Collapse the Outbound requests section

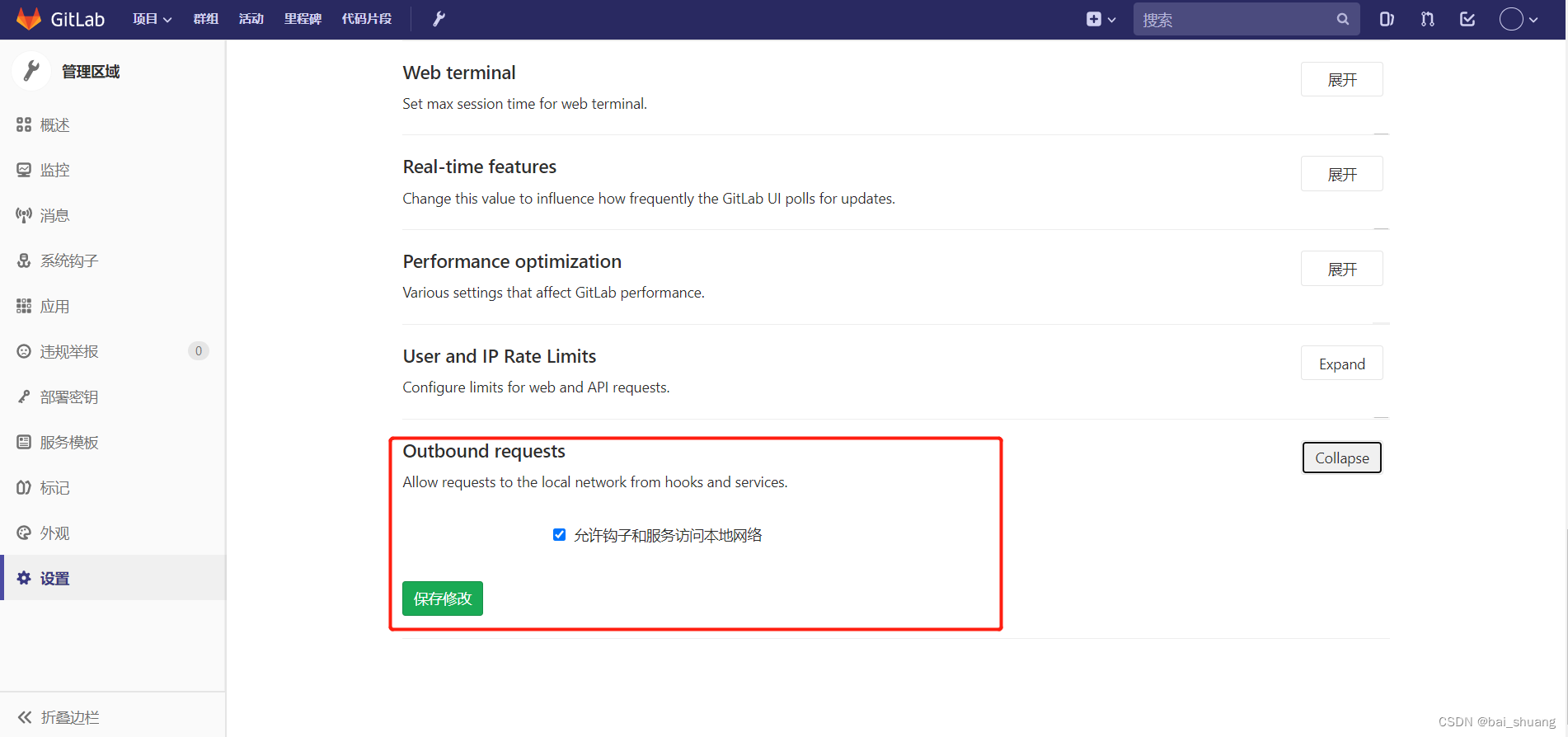click(1341, 458)
